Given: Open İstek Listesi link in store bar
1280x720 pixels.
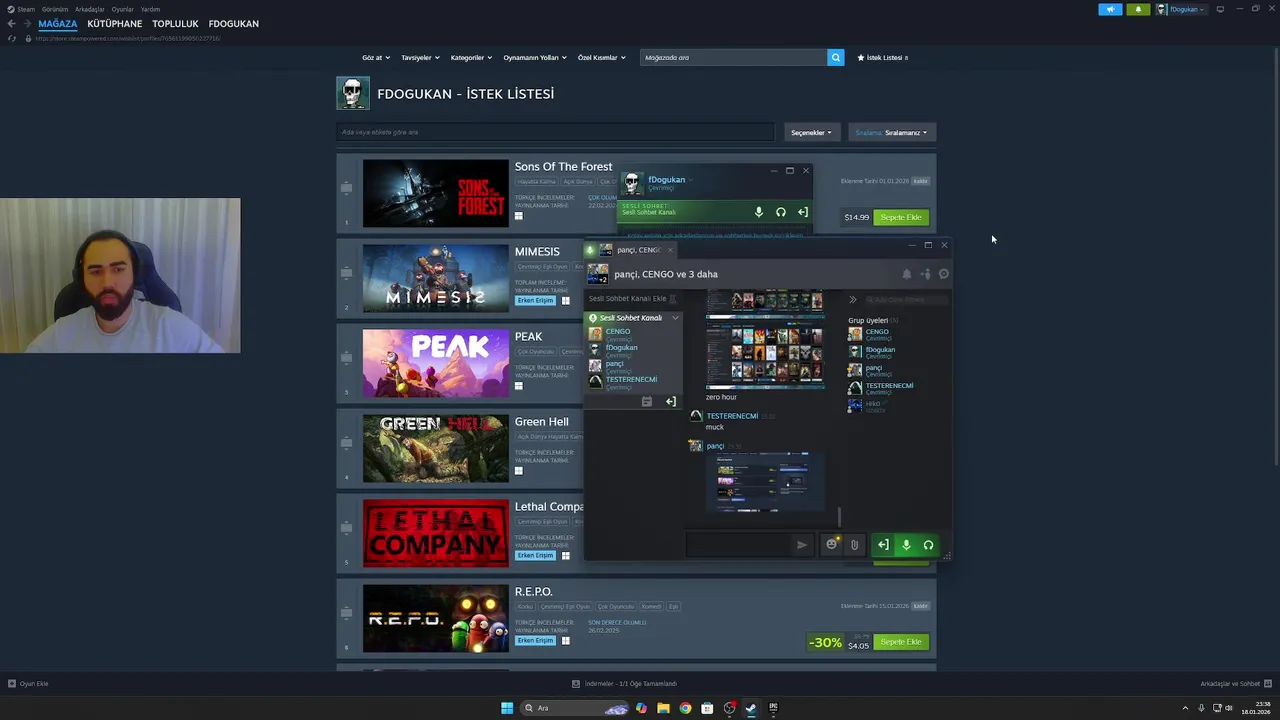Looking at the screenshot, I should point(883,58).
